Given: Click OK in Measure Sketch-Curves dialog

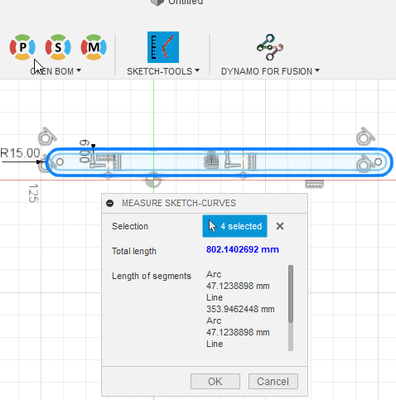Looking at the screenshot, I should [215, 381].
